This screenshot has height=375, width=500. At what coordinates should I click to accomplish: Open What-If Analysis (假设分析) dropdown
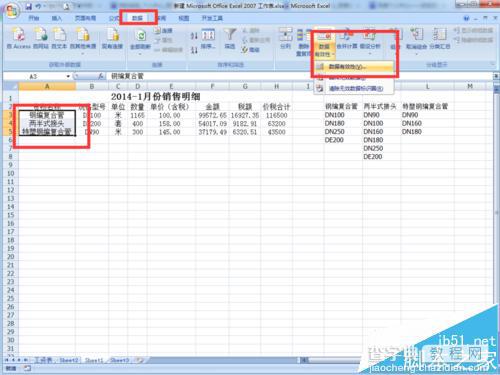pos(370,41)
